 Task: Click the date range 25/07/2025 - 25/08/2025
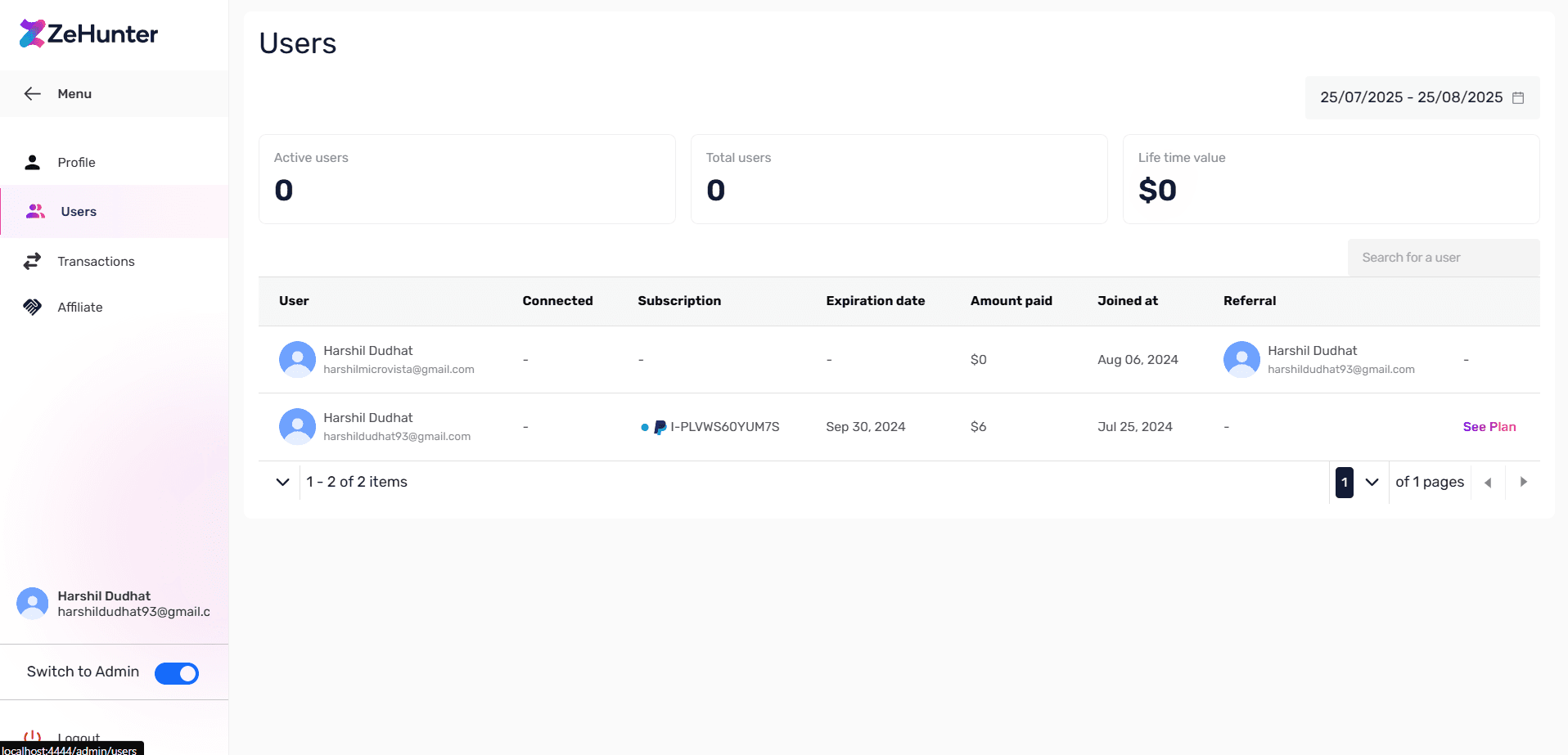[x=1412, y=97]
